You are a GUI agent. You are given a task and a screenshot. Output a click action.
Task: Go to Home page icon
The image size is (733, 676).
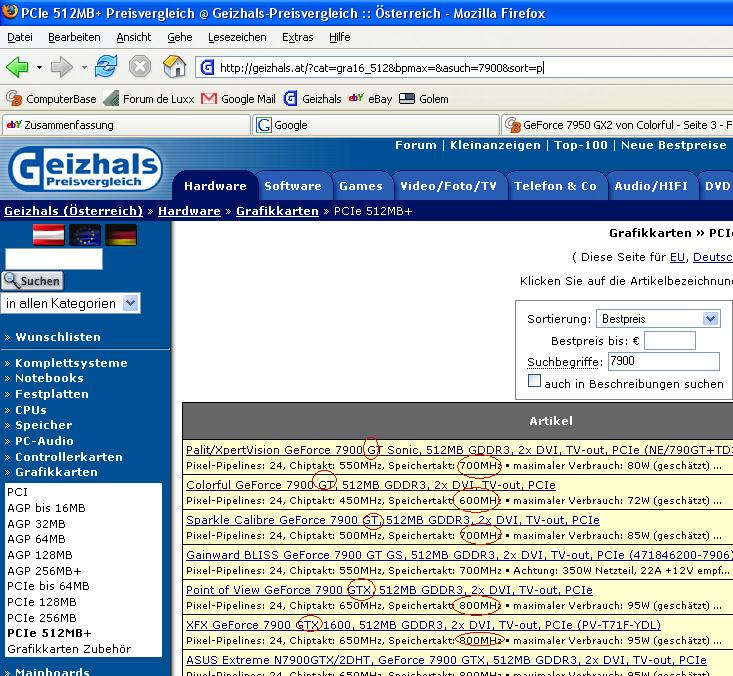click(175, 66)
